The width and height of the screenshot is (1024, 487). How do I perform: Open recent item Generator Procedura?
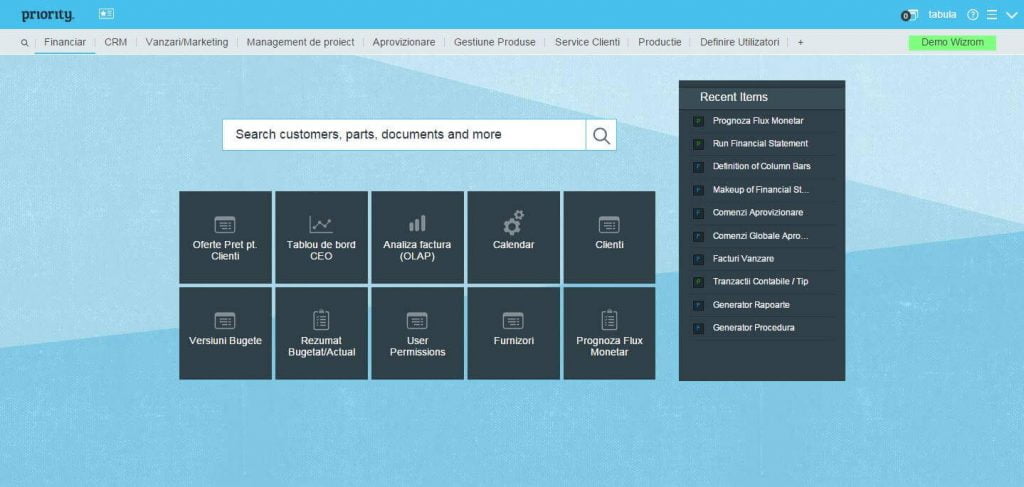coord(754,328)
